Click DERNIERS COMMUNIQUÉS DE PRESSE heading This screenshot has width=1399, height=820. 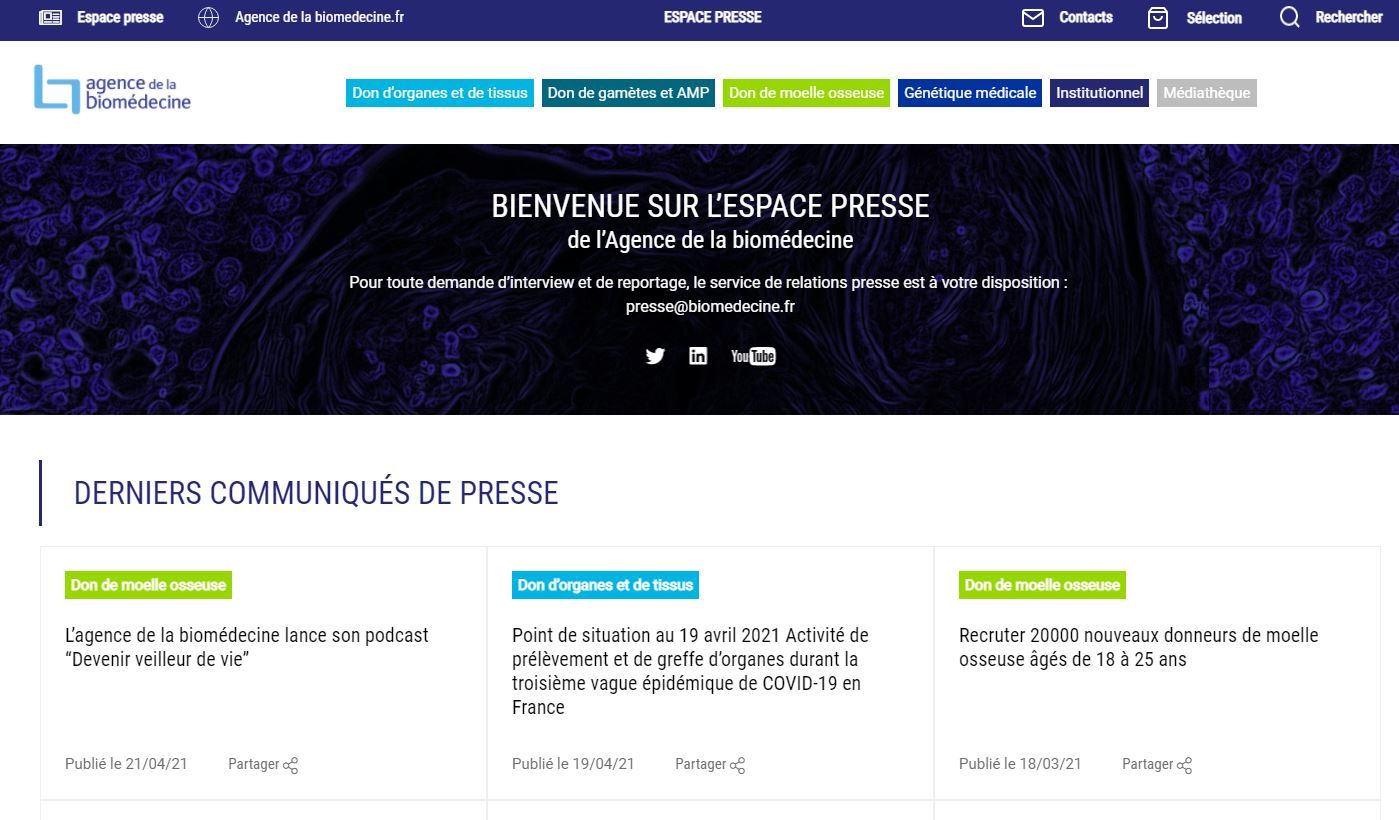[x=316, y=493]
